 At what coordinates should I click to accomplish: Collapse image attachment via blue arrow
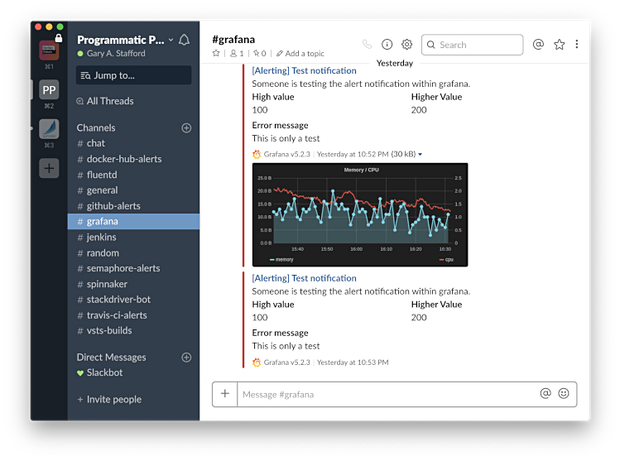(420, 155)
